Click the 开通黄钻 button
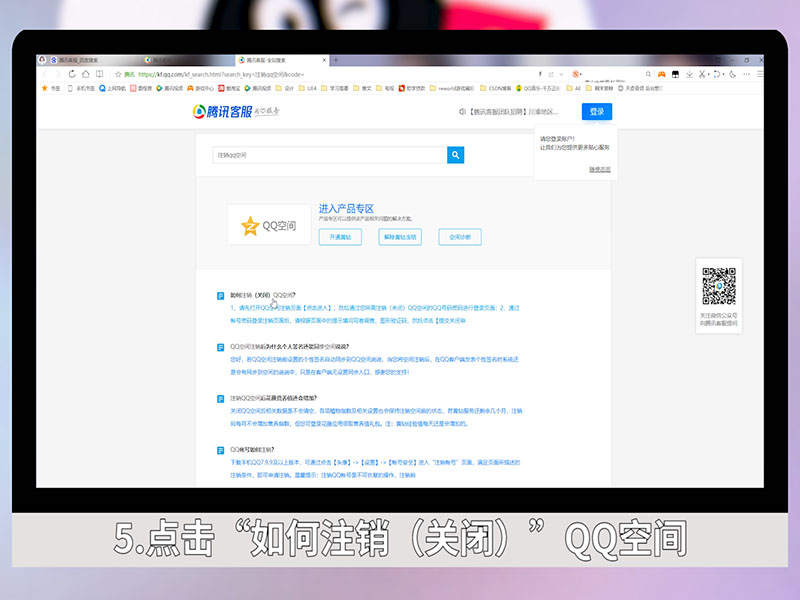The width and height of the screenshot is (800, 600). coord(340,237)
